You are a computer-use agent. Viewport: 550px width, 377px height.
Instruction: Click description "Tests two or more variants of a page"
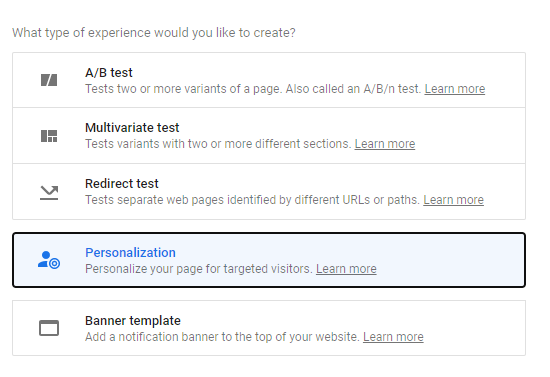point(183,89)
